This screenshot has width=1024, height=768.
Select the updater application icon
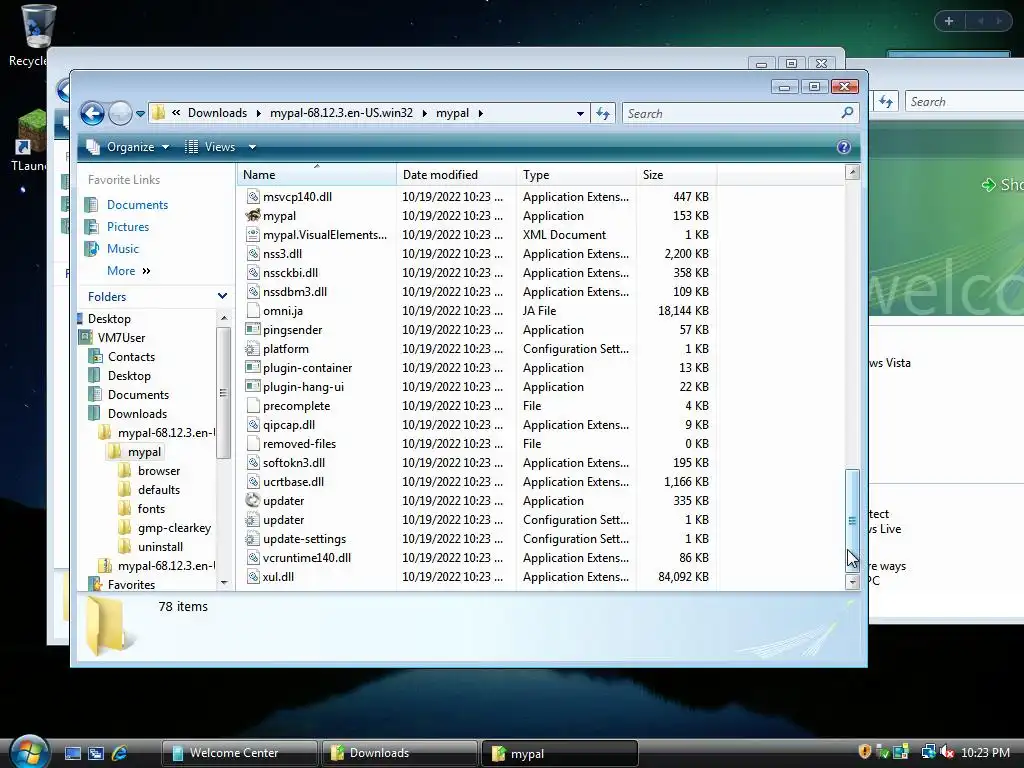coord(253,501)
